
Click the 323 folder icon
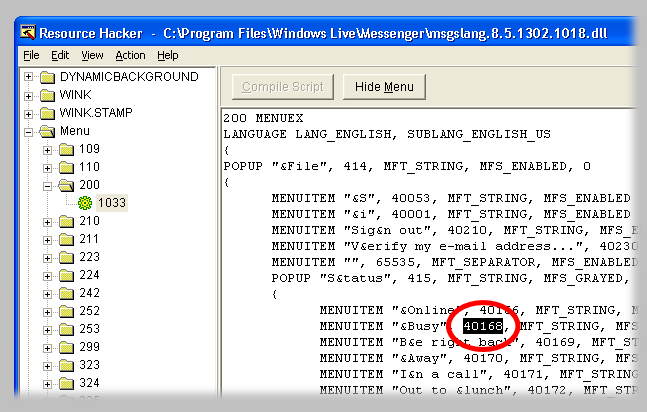pos(66,365)
